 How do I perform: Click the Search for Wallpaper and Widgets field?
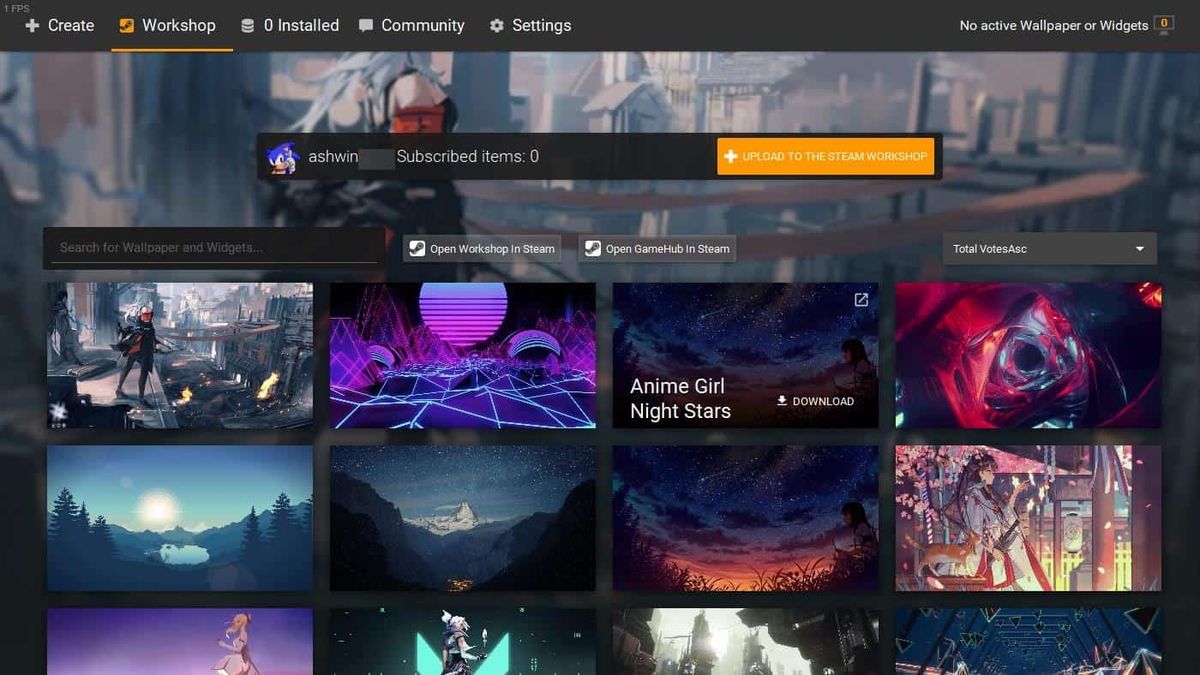213,247
